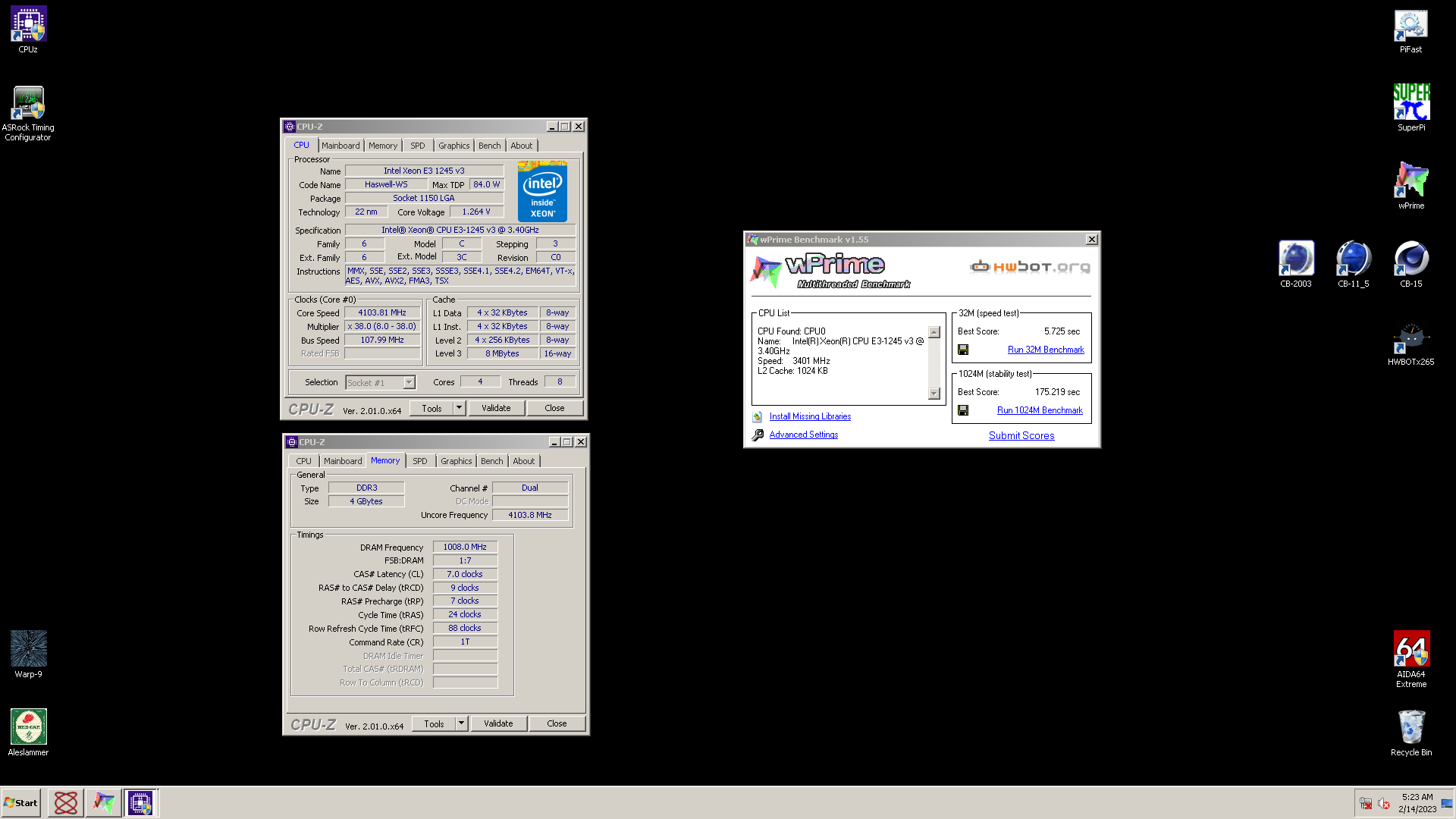Click the DRAM Frequency value 1008.0 MHz
The image size is (1456, 819).
(x=465, y=547)
